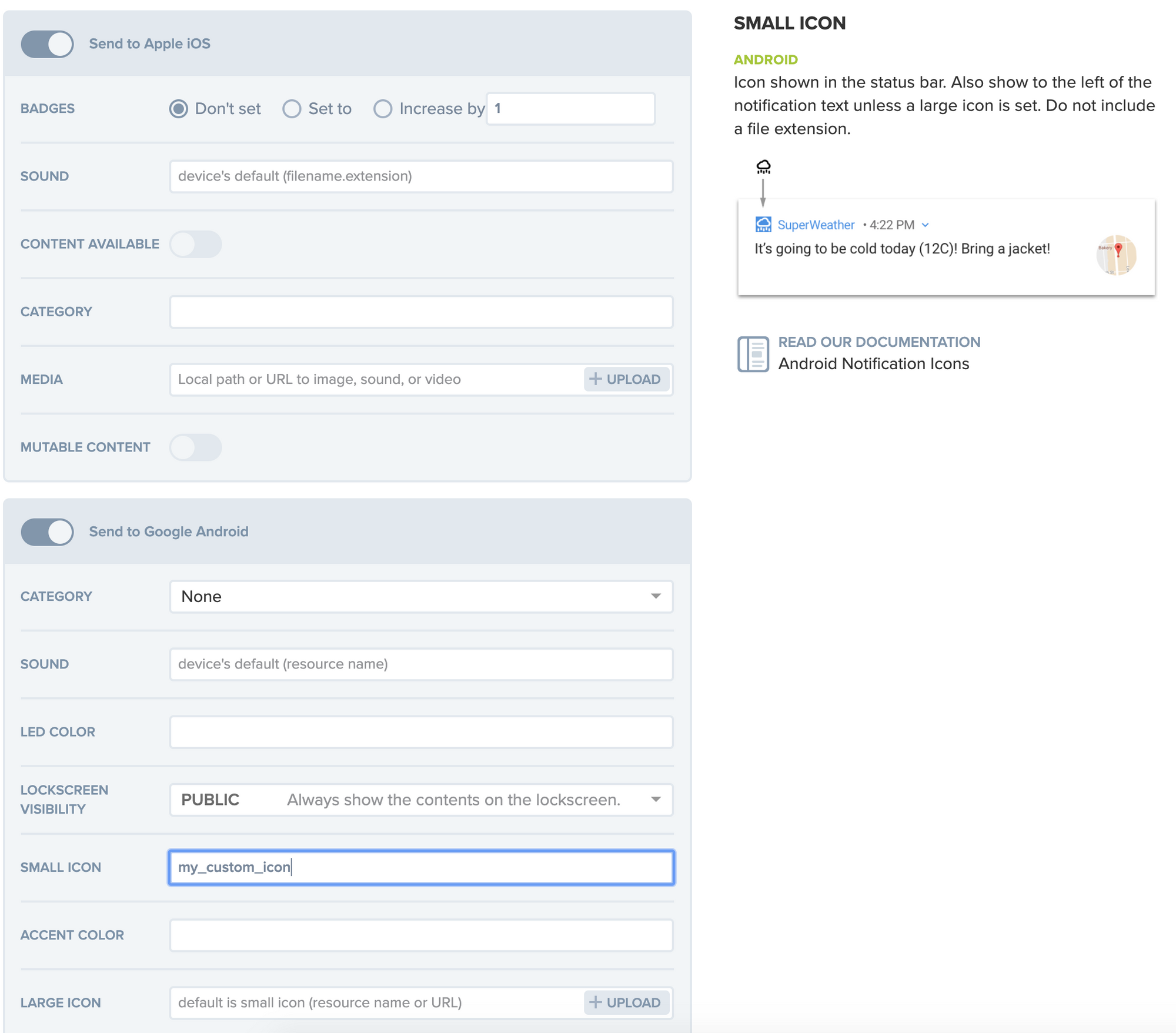Click the iOS Sound input field

[421, 176]
